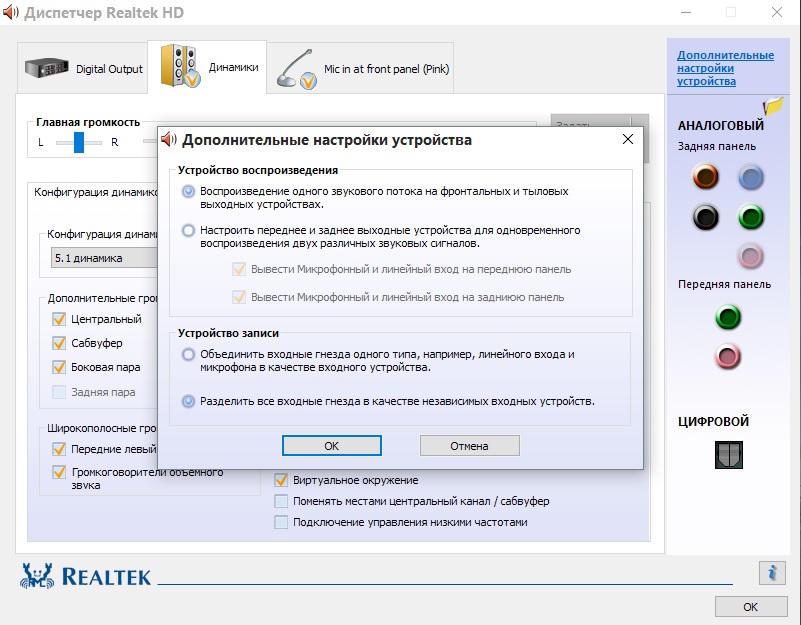
Task: Open the 5.1 динамика configuration dropdown
Action: coord(104,258)
